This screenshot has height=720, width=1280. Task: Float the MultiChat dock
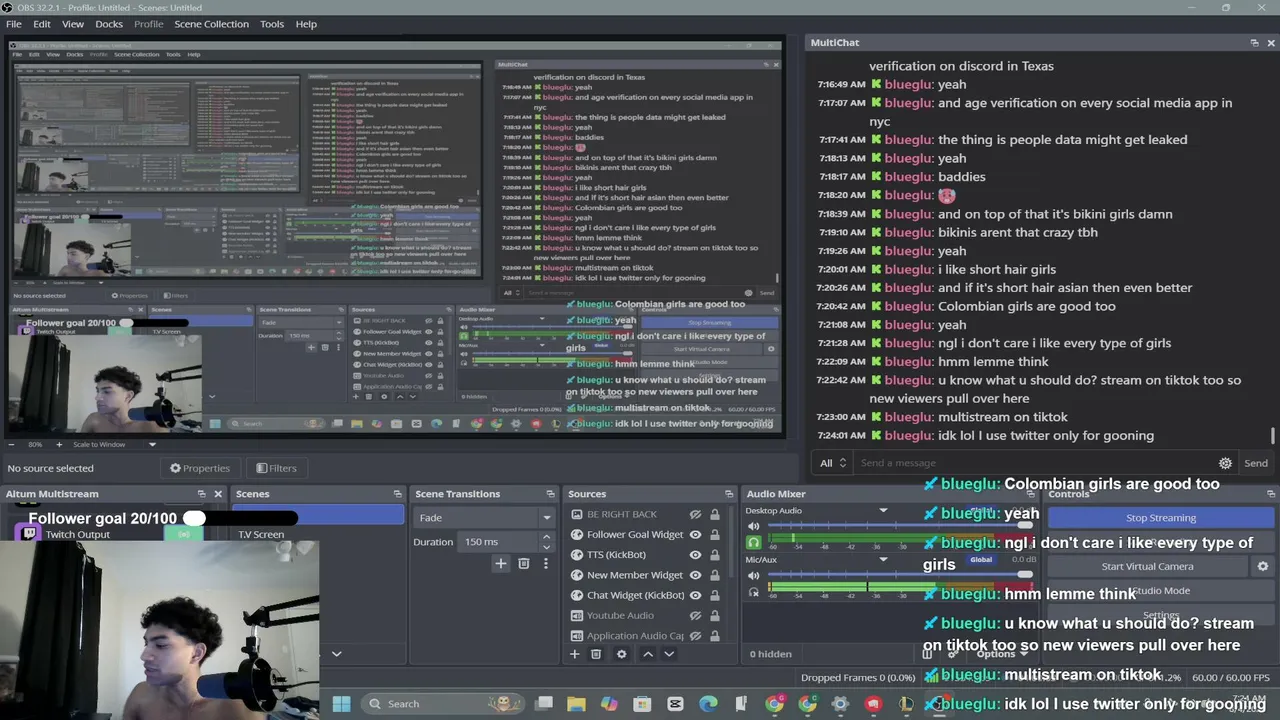click(1254, 43)
